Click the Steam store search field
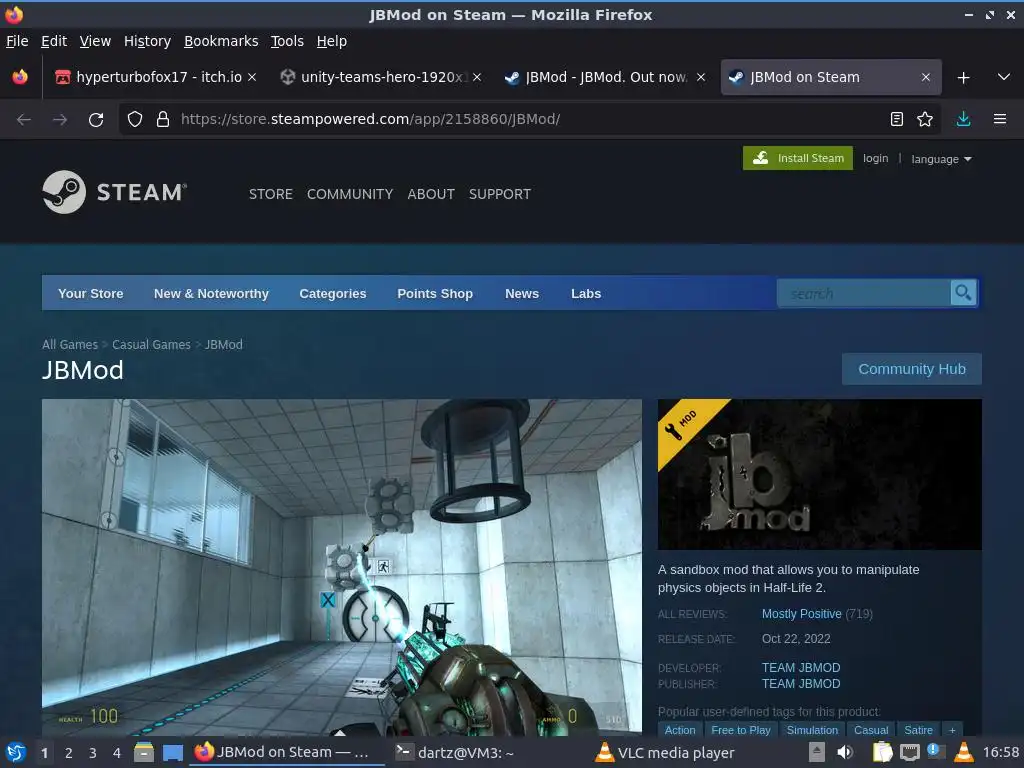 pyautogui.click(x=863, y=293)
